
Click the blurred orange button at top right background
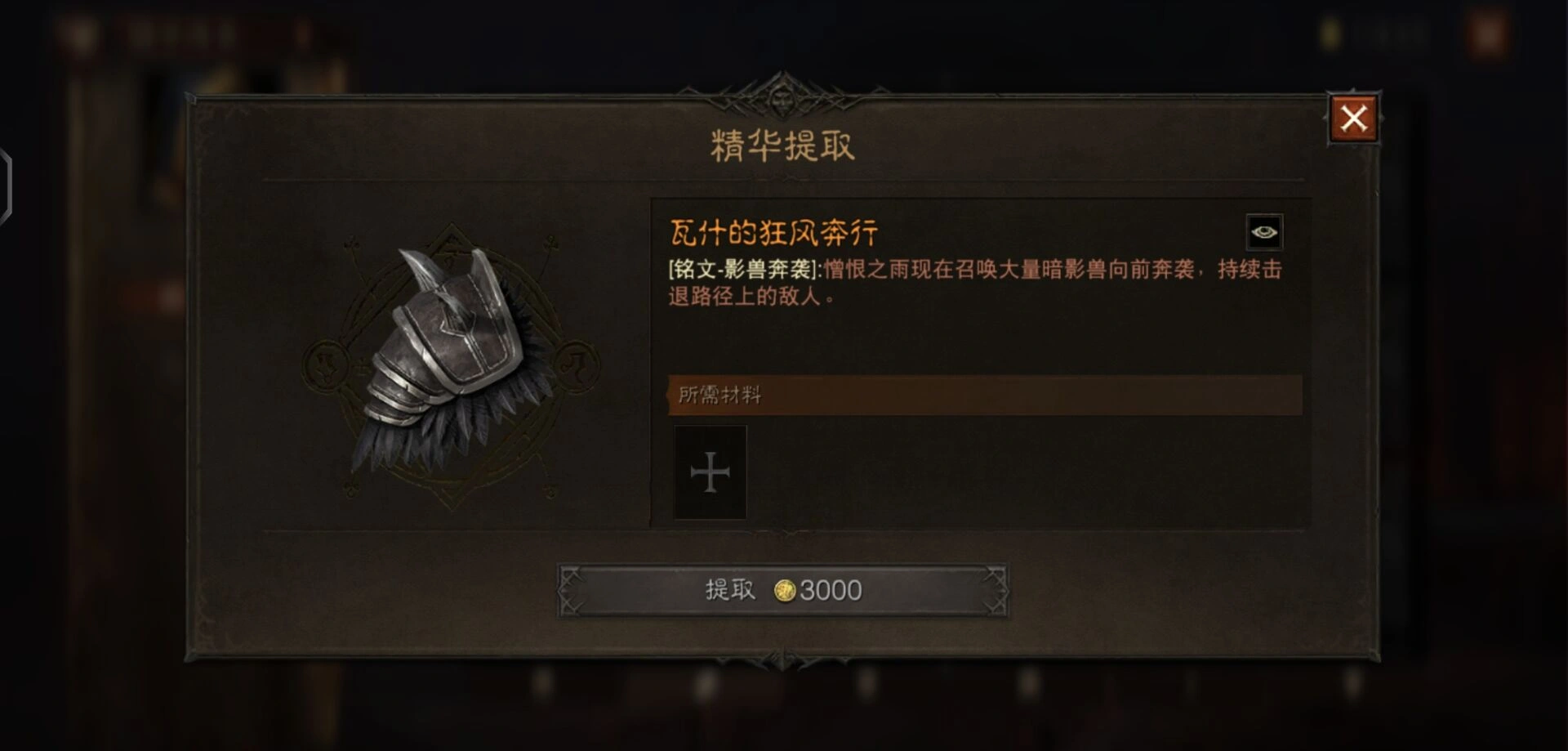tap(1488, 35)
